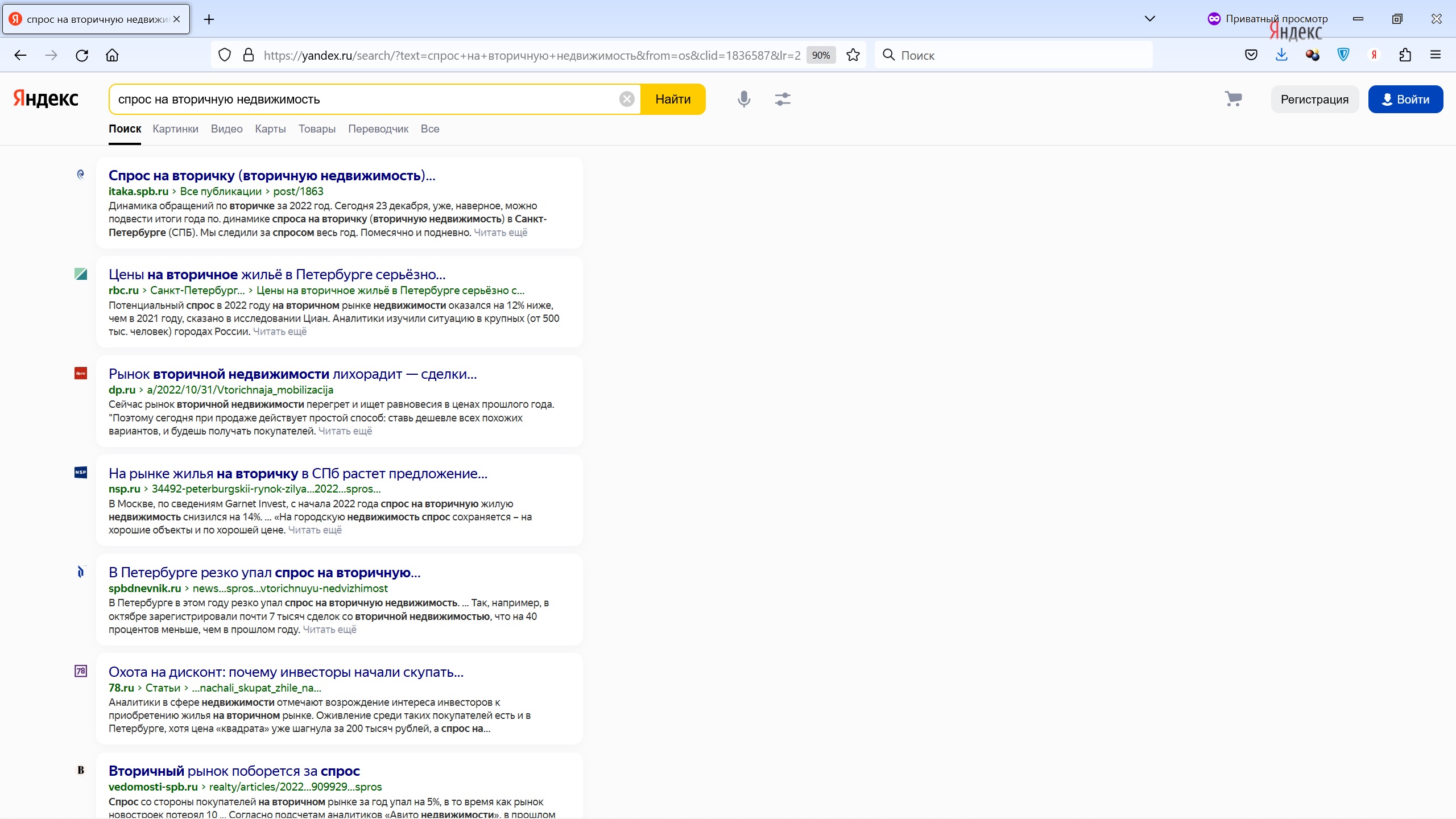
Task: Open 'В Петербурге резко упал спрос' result
Action: click(x=264, y=573)
